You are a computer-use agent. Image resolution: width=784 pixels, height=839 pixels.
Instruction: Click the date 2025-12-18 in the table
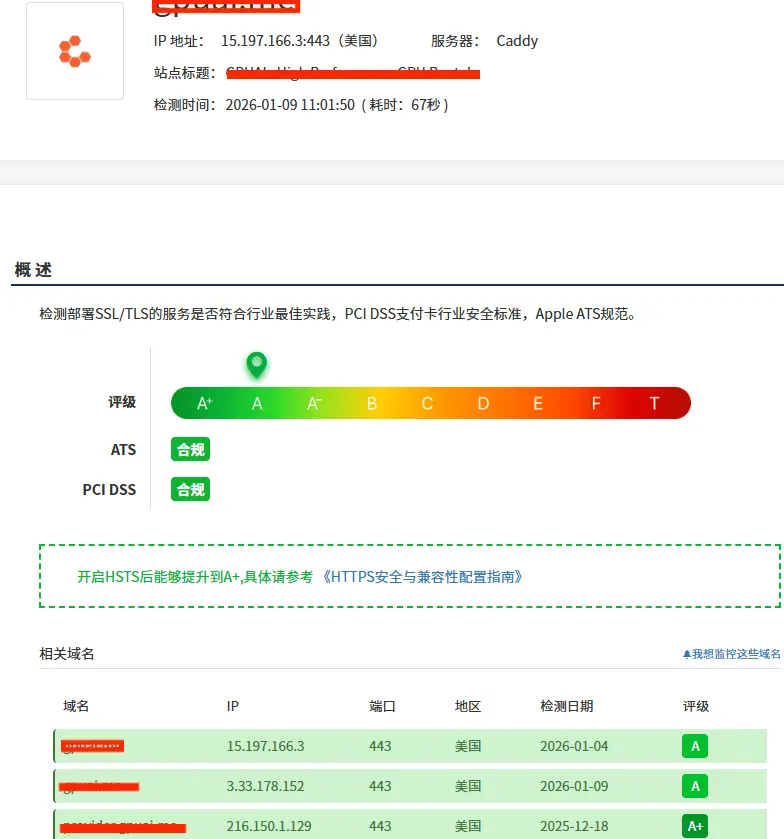(x=574, y=826)
